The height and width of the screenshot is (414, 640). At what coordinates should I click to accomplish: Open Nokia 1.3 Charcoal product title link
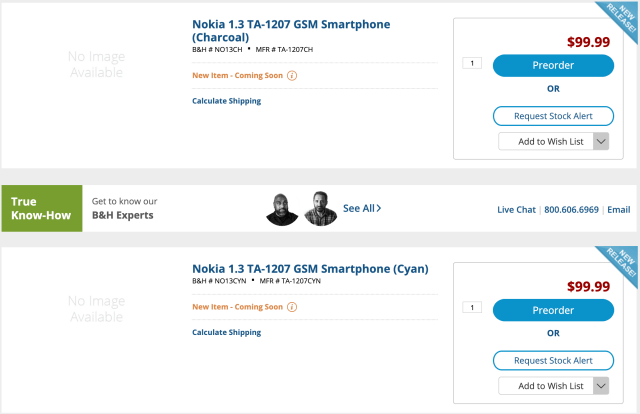pos(290,31)
